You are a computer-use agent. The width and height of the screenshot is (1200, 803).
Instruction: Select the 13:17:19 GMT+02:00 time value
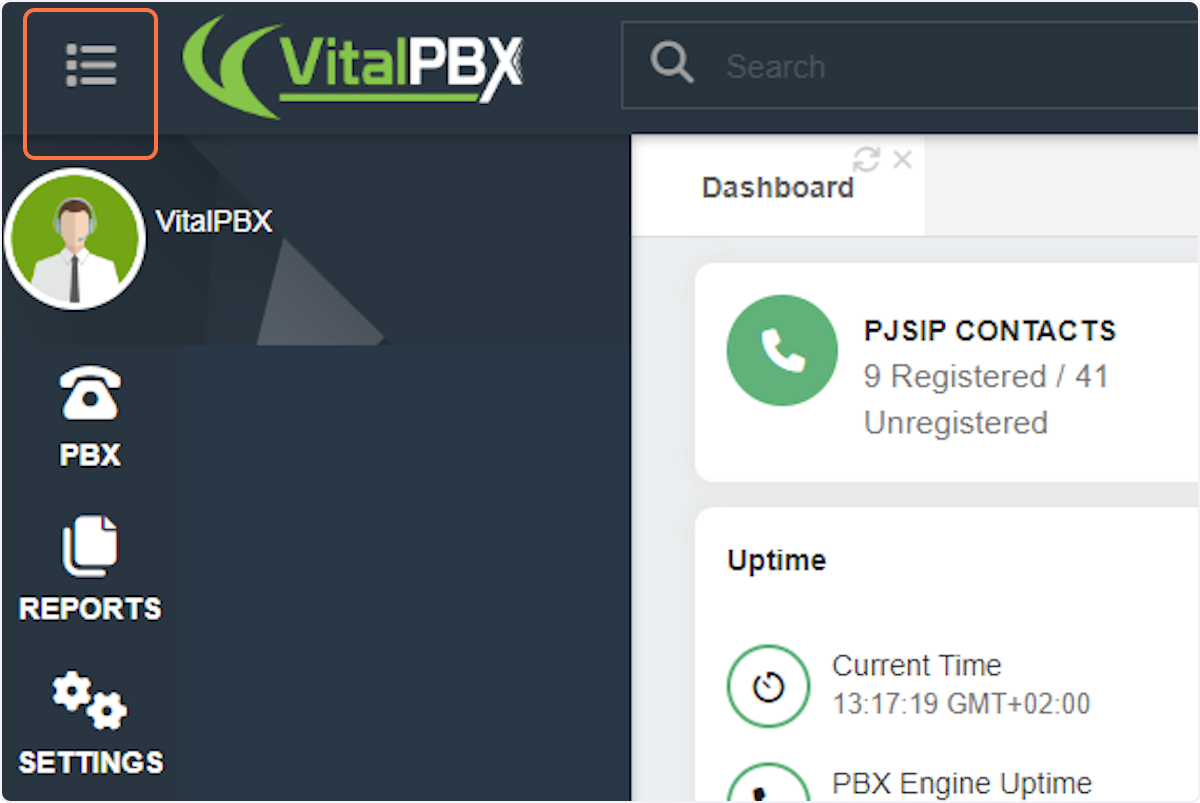click(961, 704)
